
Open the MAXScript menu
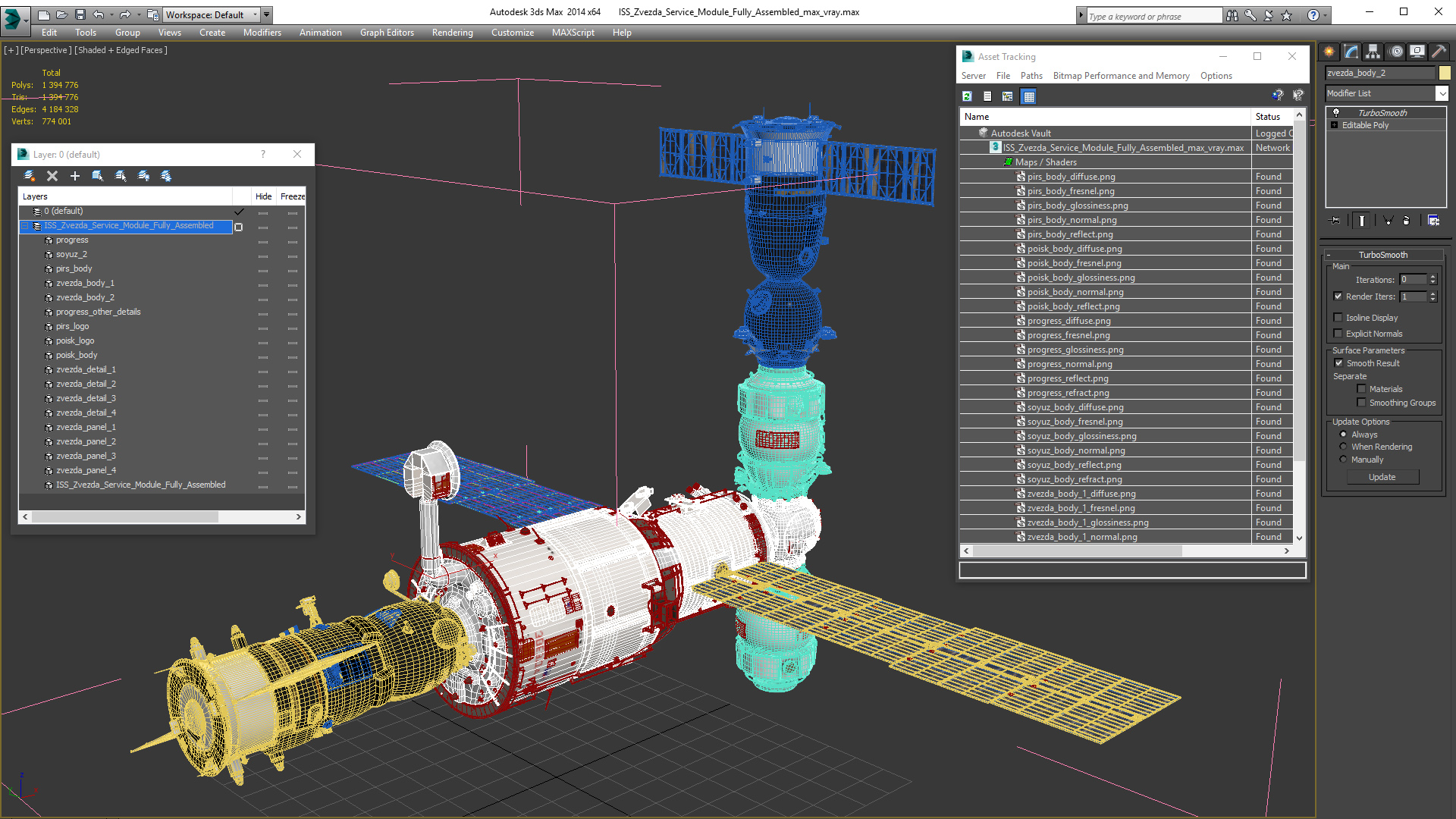click(x=573, y=33)
